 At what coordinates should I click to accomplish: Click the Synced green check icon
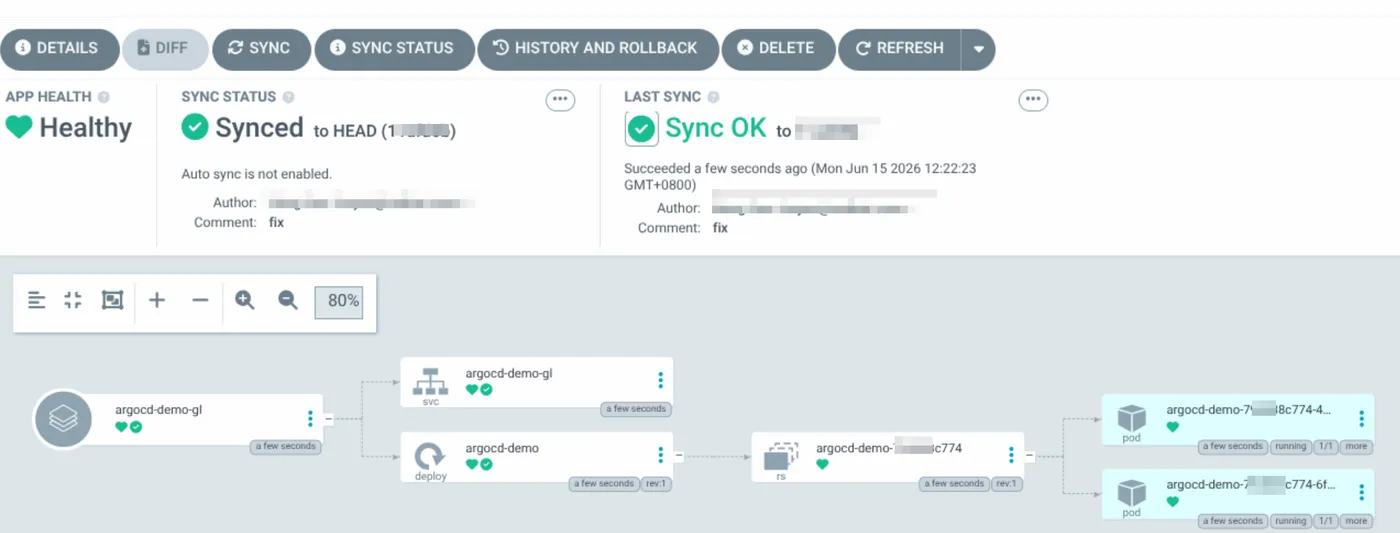[195, 127]
